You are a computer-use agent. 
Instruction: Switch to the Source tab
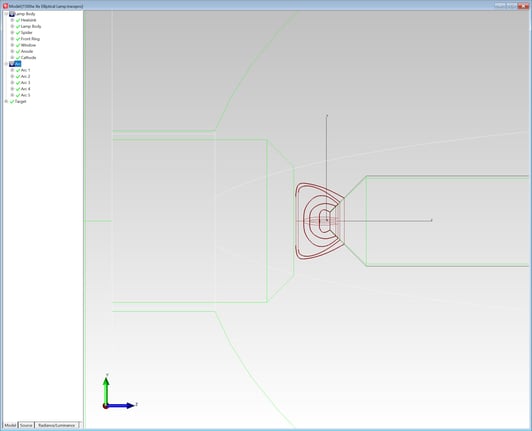[26, 425]
